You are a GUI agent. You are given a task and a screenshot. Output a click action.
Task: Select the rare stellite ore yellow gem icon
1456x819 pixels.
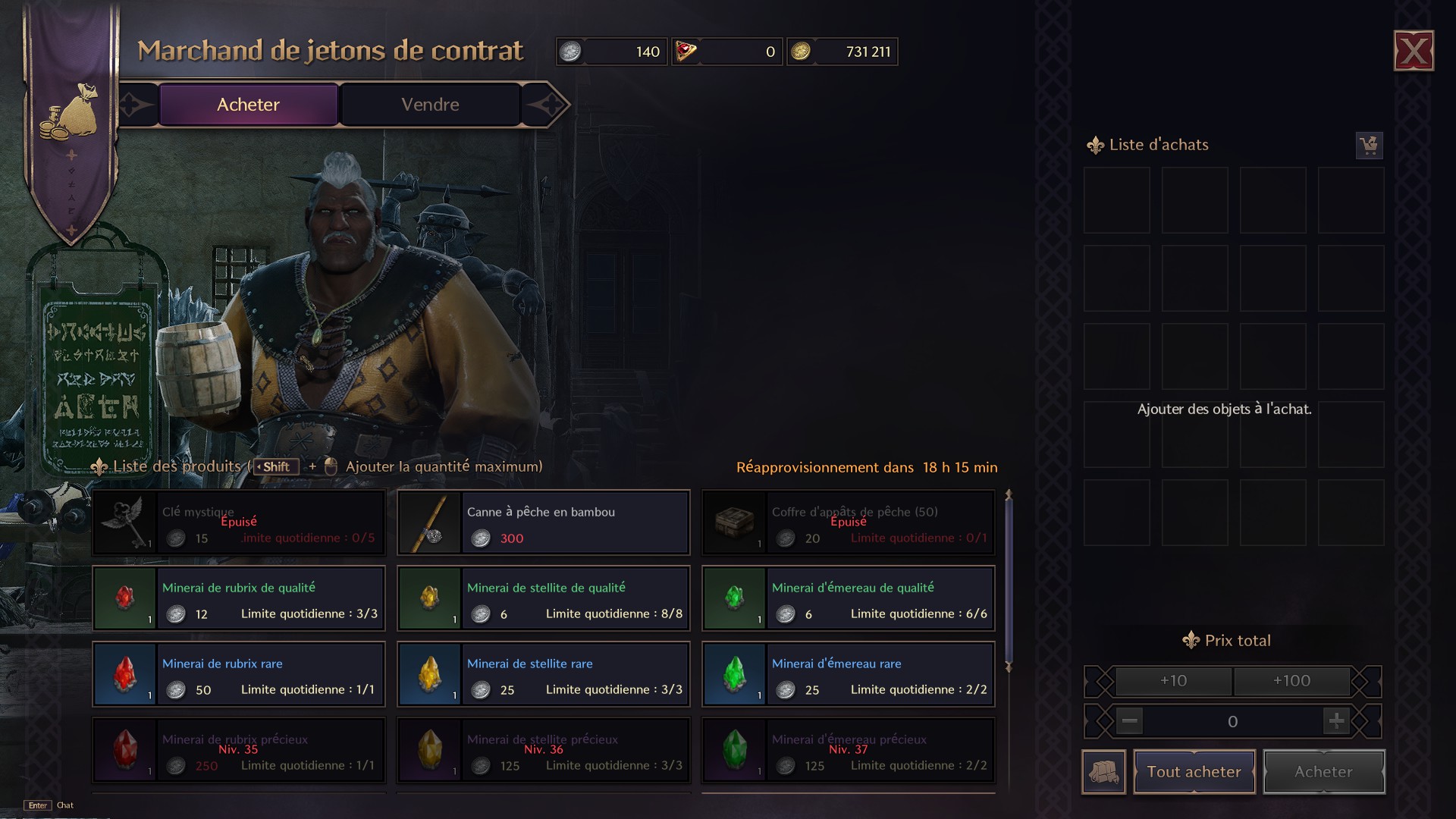430,675
